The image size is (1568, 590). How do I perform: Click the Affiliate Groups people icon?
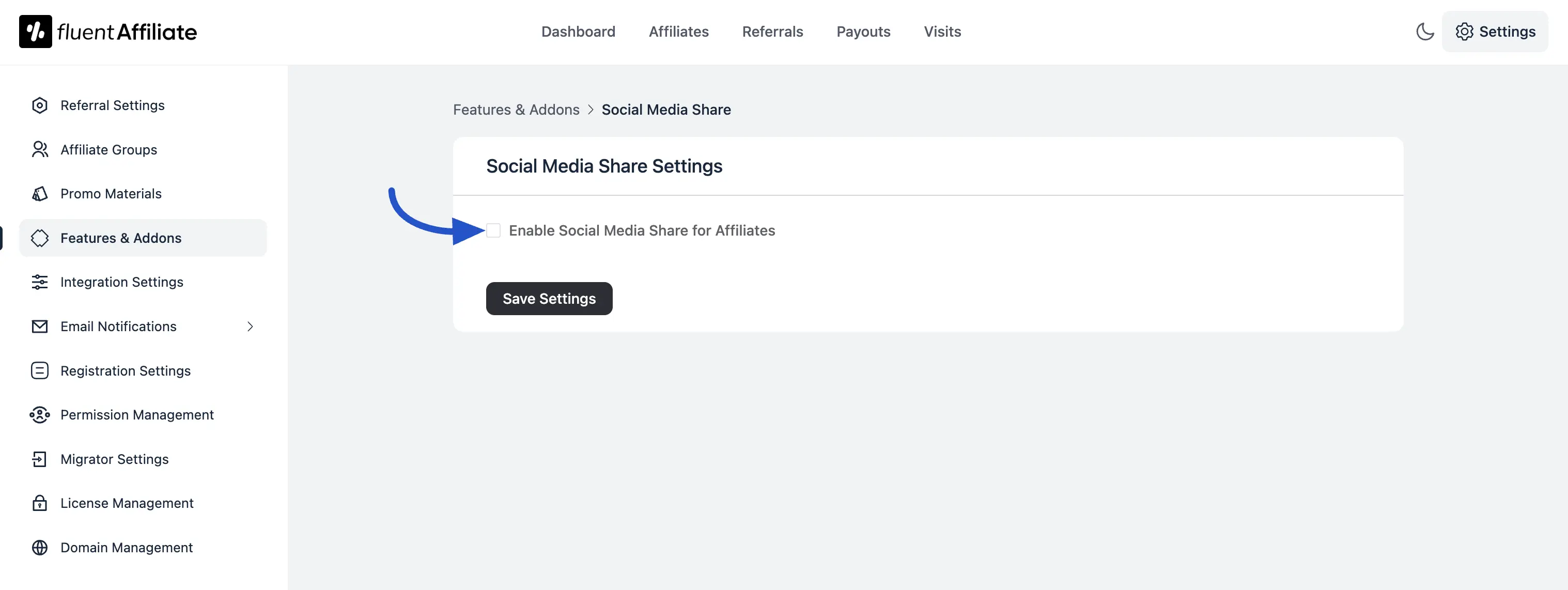(x=40, y=150)
